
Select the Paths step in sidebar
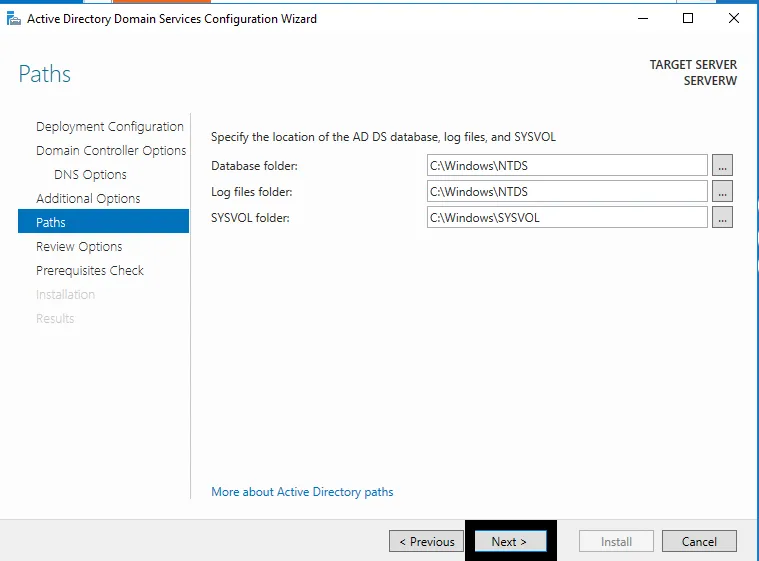click(x=103, y=222)
